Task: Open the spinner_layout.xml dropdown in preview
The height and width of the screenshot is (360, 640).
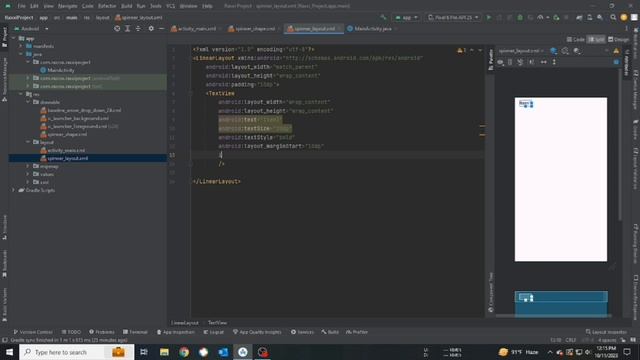Action: (521, 51)
